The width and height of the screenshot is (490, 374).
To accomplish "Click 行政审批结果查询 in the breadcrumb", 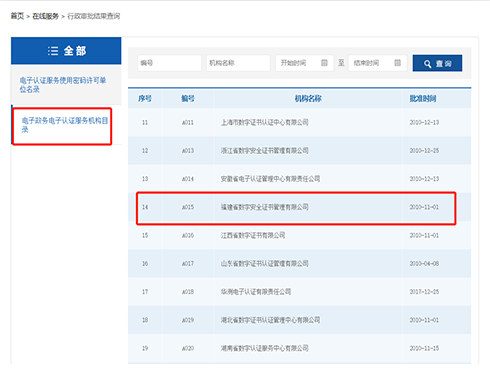I will point(94,16).
